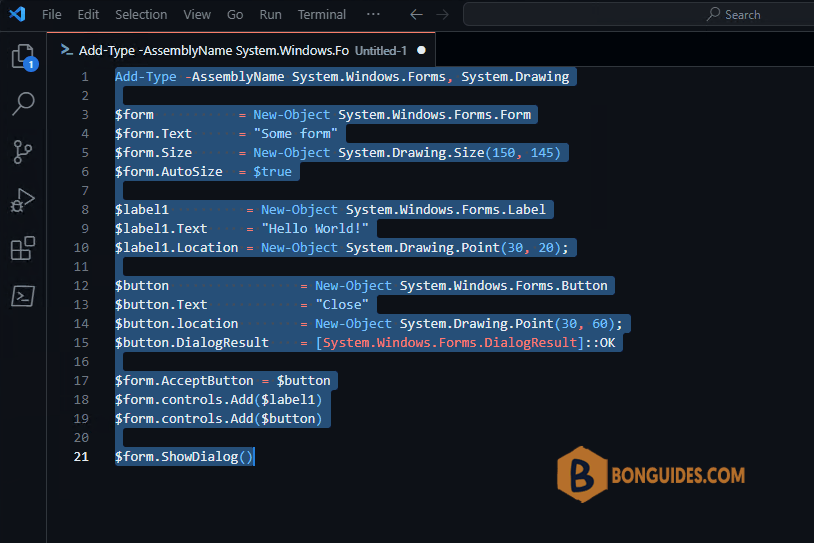Screen dimensions: 814x543
Task: Click $form.ShowDialog() on line 21
Action: (x=184, y=457)
